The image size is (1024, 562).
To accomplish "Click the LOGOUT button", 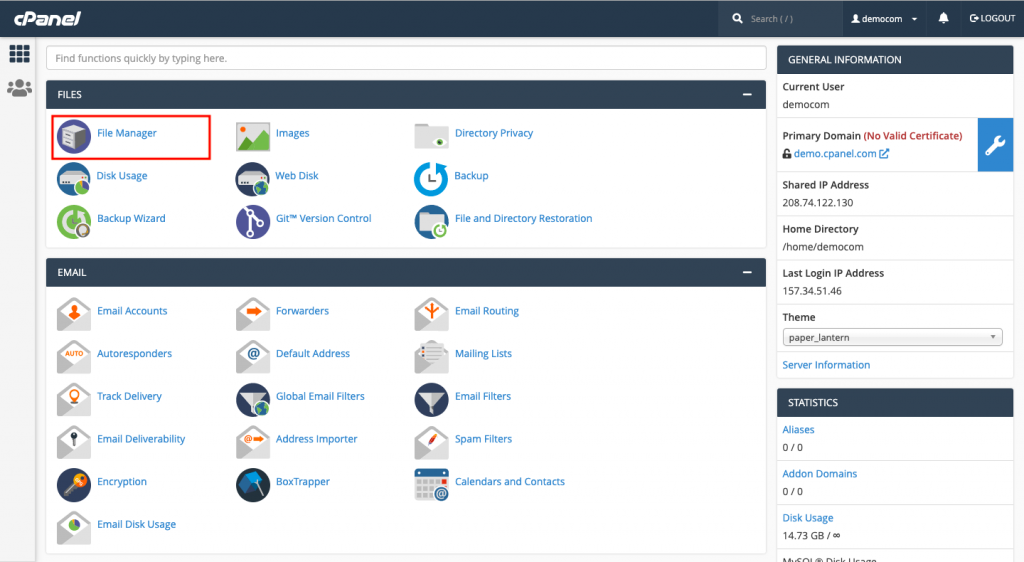I will [x=992, y=18].
